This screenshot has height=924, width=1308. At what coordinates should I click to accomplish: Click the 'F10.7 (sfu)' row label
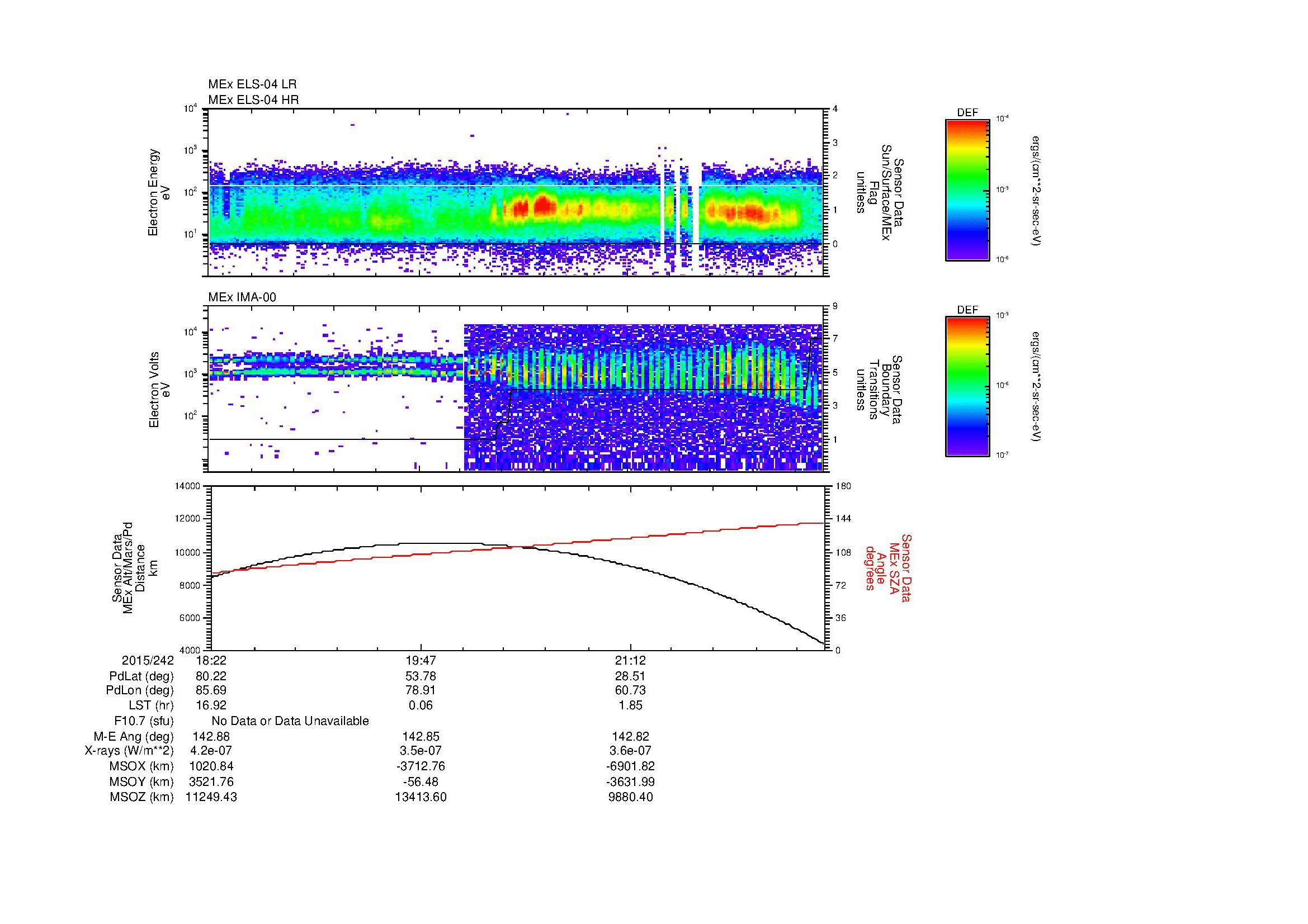click(x=144, y=721)
